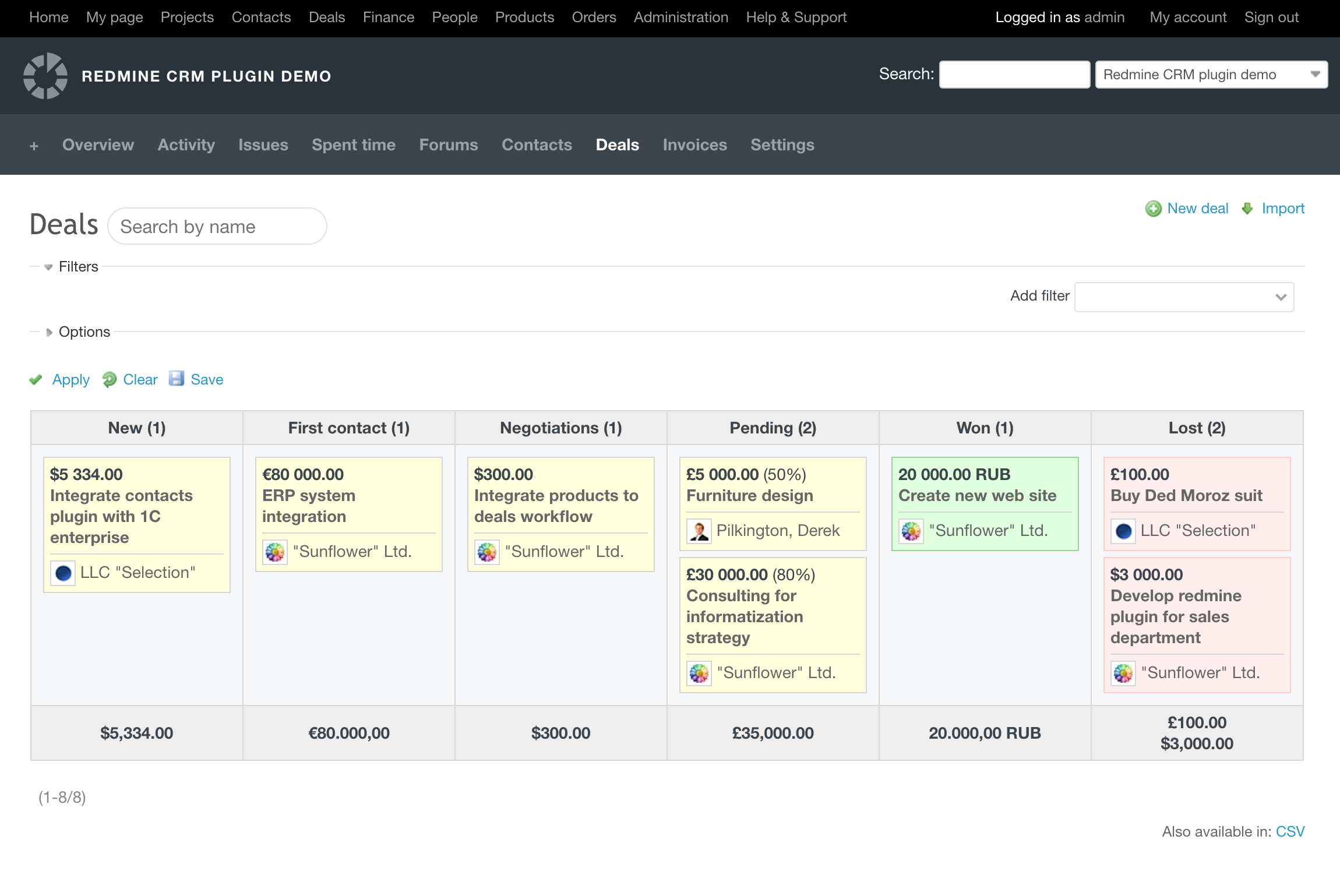This screenshot has width=1340, height=896.
Task: Expand the Options section
Action: (x=84, y=332)
